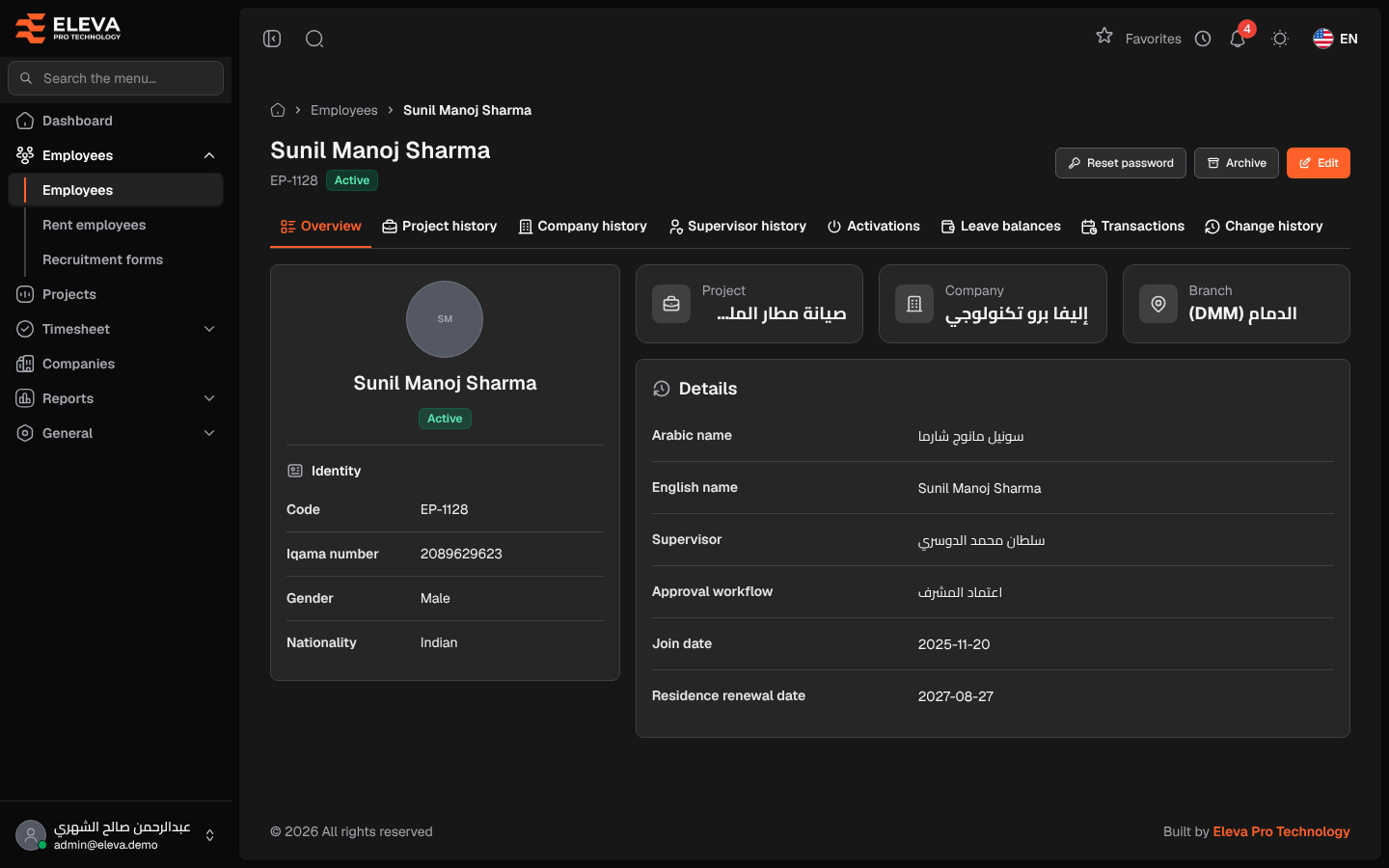The height and width of the screenshot is (868, 1389).
Task: Click the Project briefcase icon
Action: [x=671, y=304]
